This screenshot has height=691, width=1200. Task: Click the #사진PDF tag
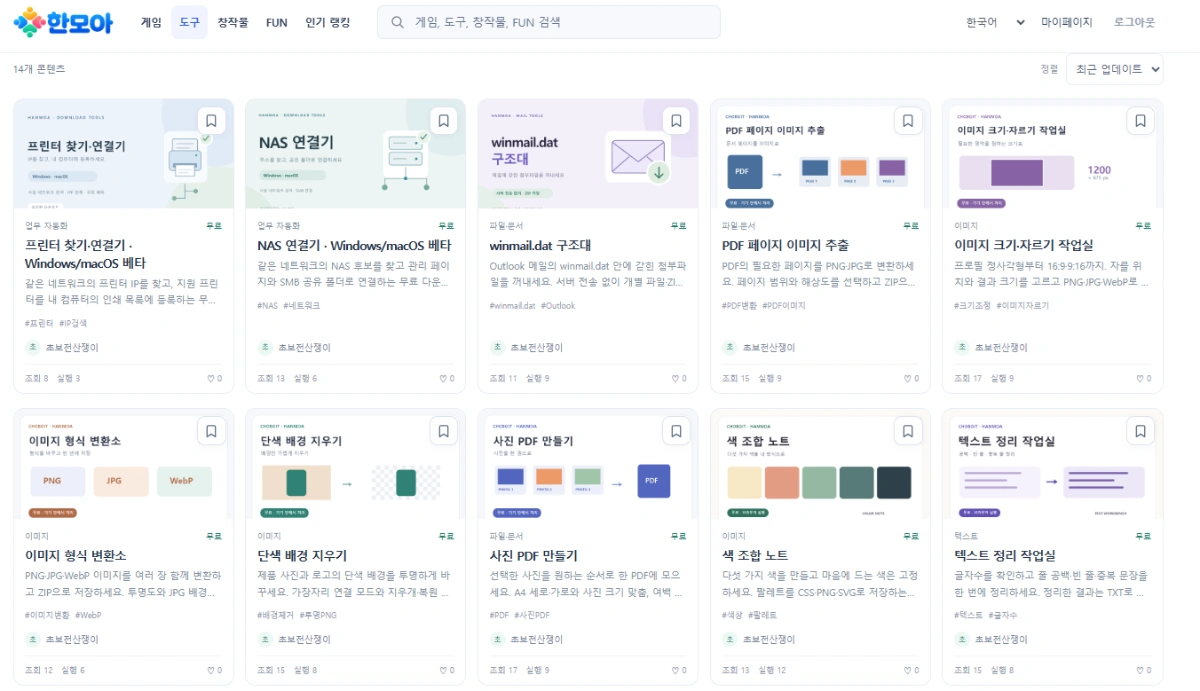(x=531, y=614)
